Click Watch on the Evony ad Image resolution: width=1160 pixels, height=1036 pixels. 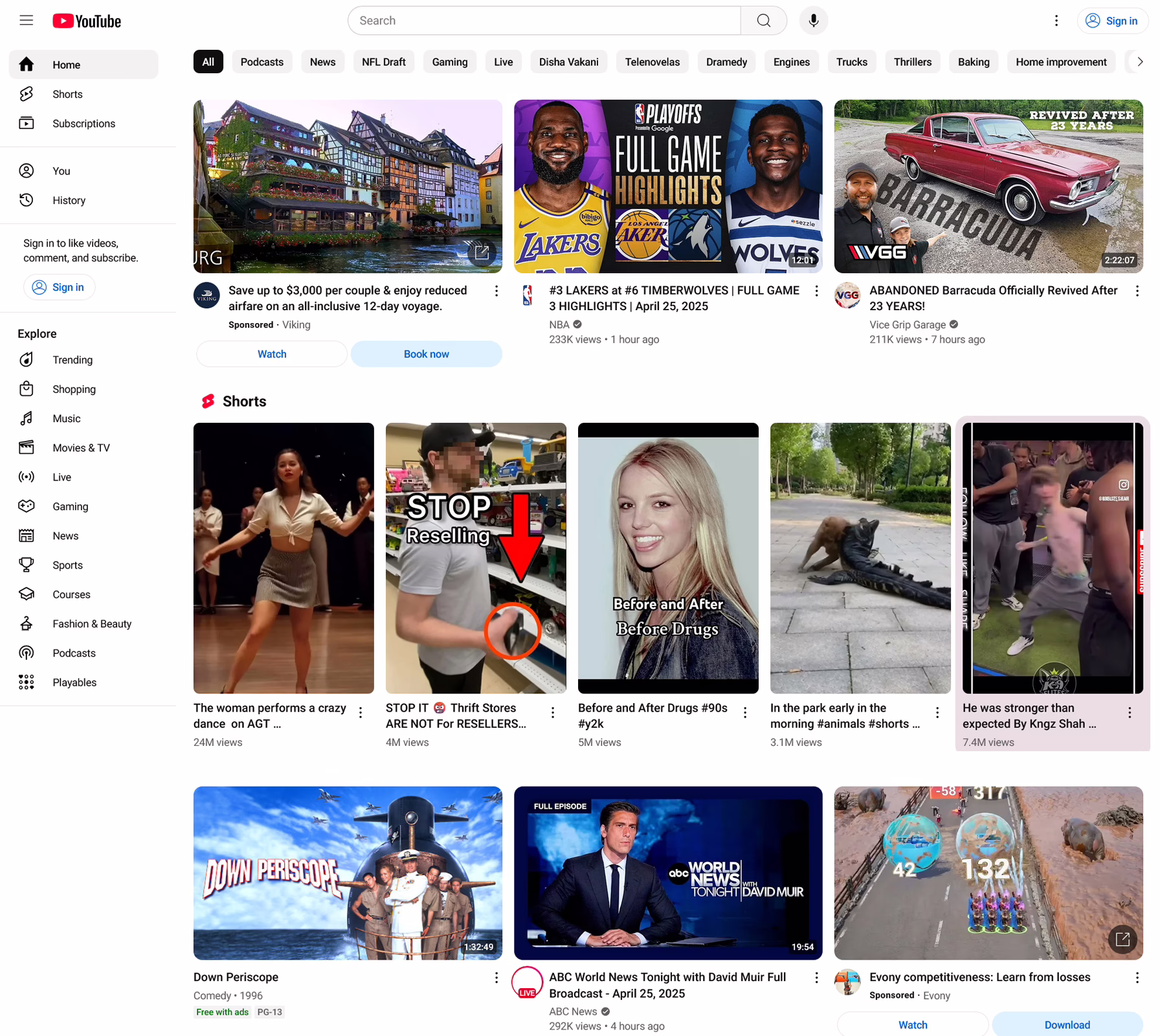913,1024
